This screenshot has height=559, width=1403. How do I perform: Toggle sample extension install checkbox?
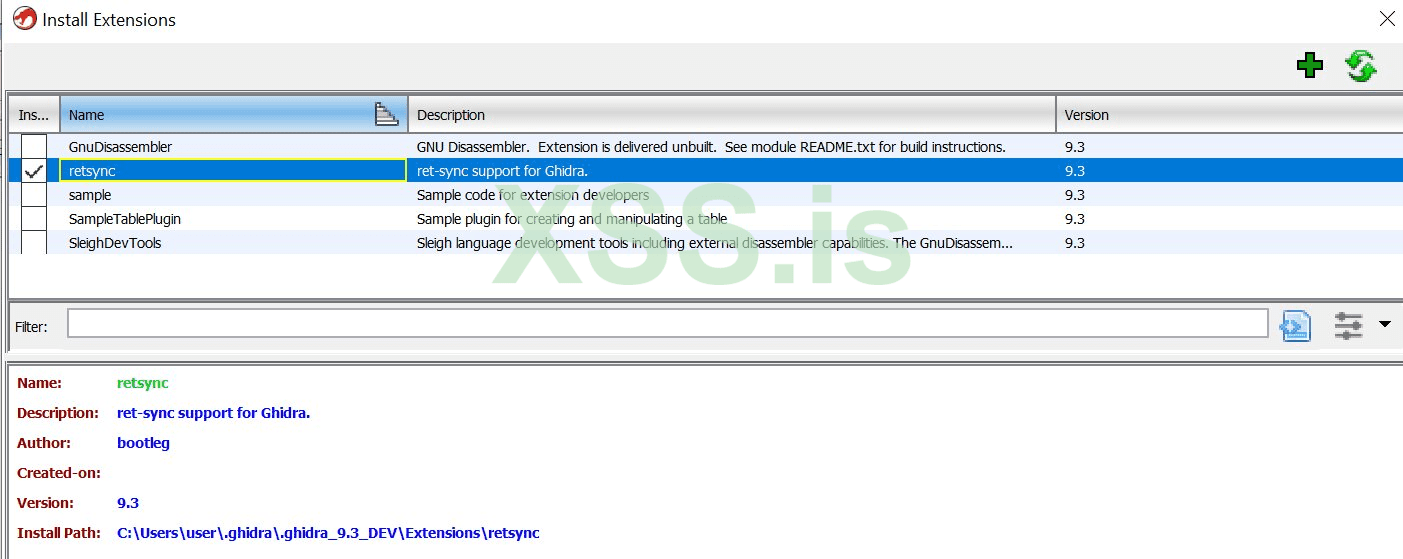(34, 195)
